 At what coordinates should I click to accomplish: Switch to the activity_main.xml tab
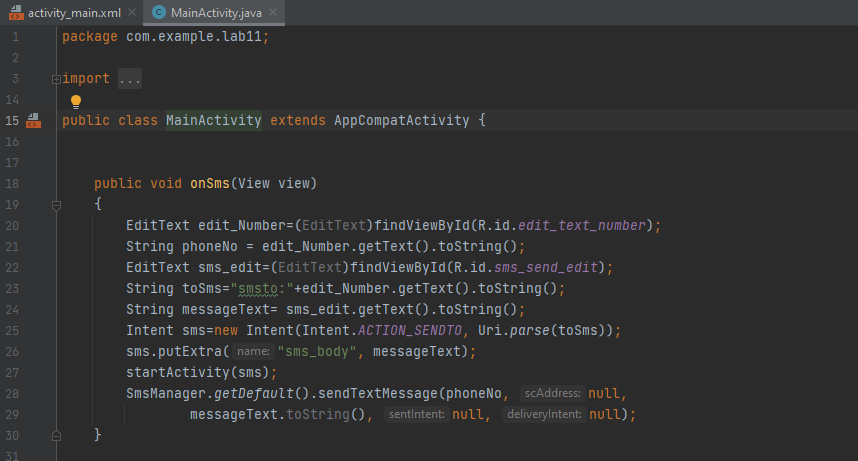pyautogui.click(x=74, y=13)
